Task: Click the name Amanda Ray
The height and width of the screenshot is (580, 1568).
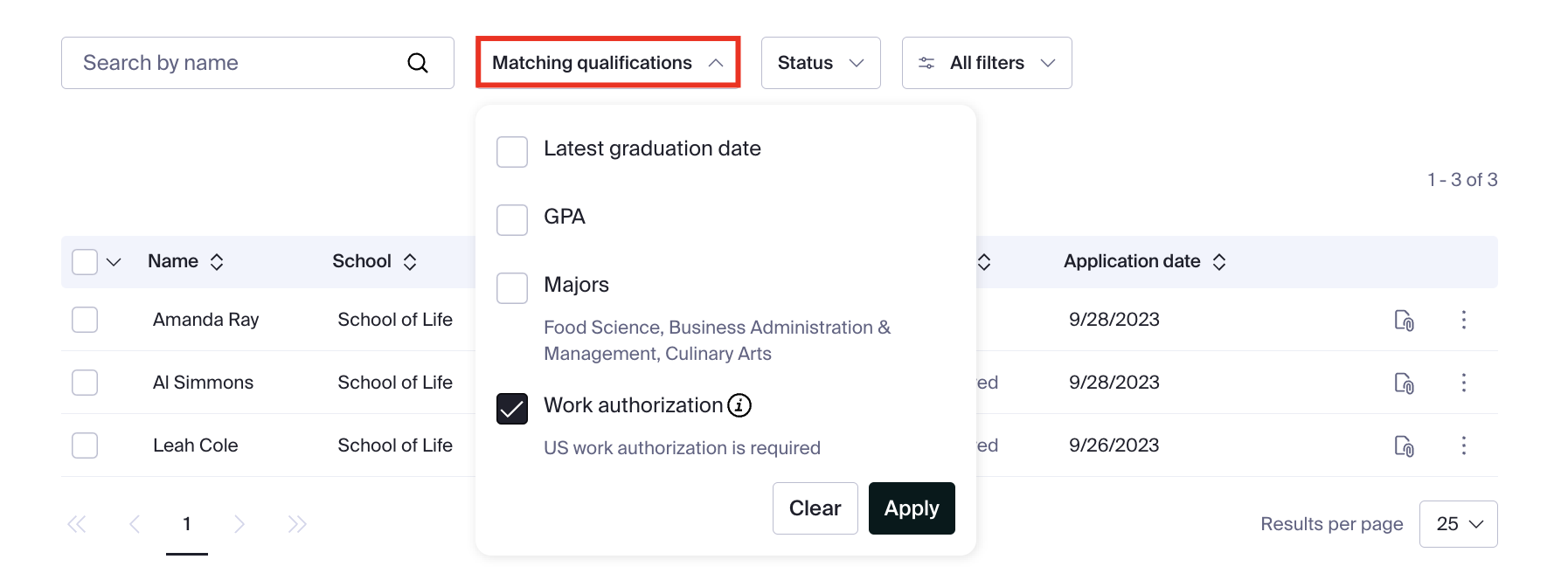Action: coord(206,320)
